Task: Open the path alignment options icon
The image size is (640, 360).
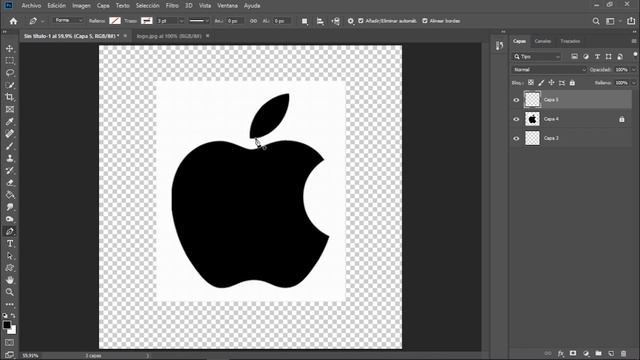Action: click(320, 21)
